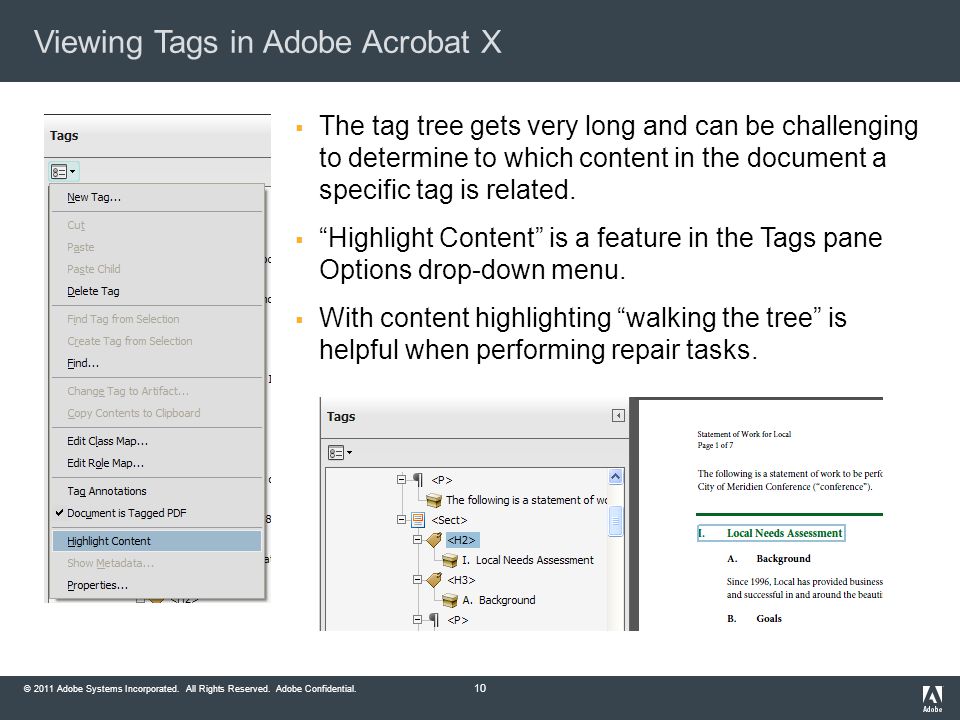Select the <H3> tag label
Viewport: 960px width, 720px height.
(x=462, y=580)
